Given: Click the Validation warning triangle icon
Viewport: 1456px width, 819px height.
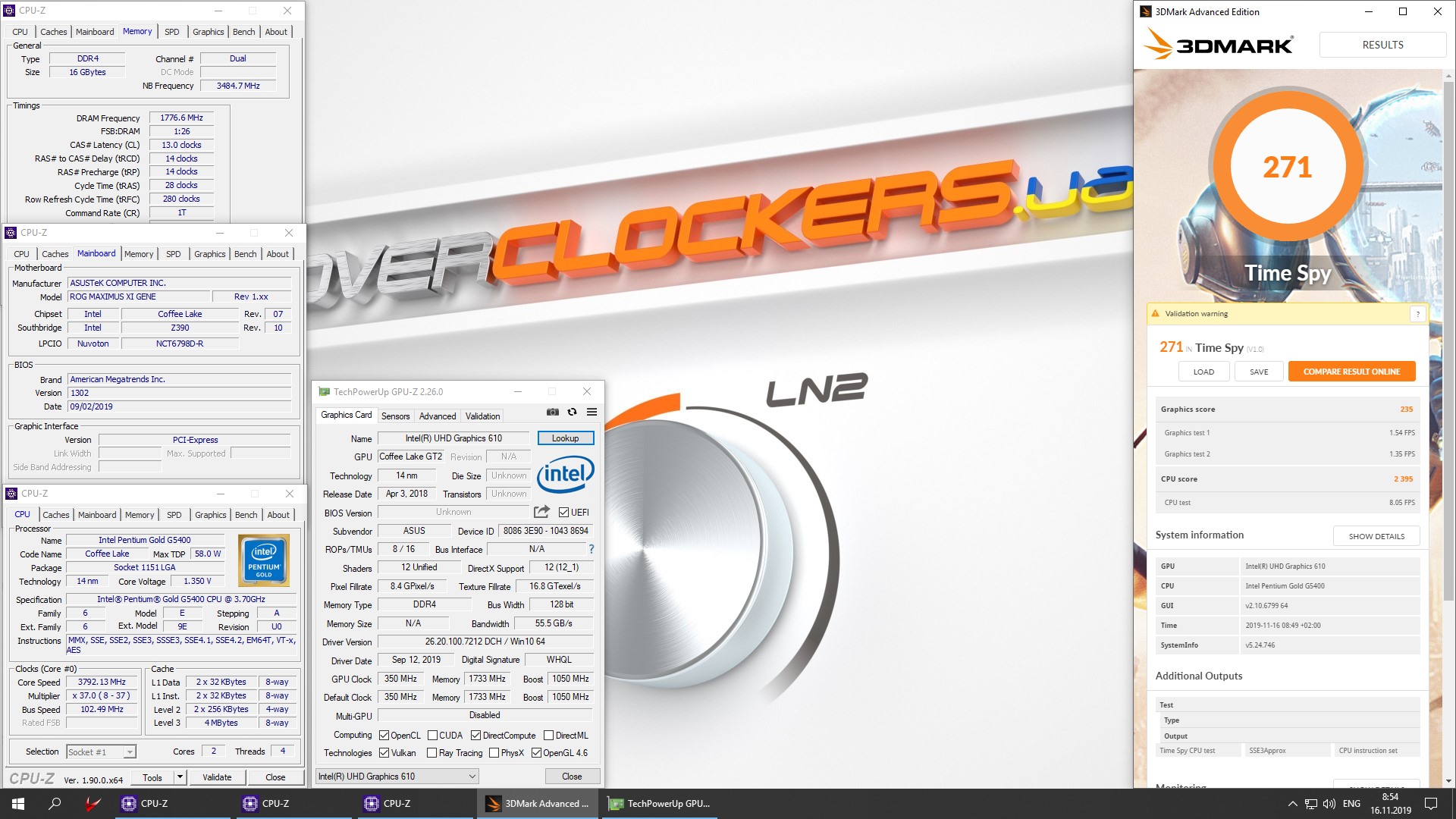Looking at the screenshot, I should (1156, 313).
